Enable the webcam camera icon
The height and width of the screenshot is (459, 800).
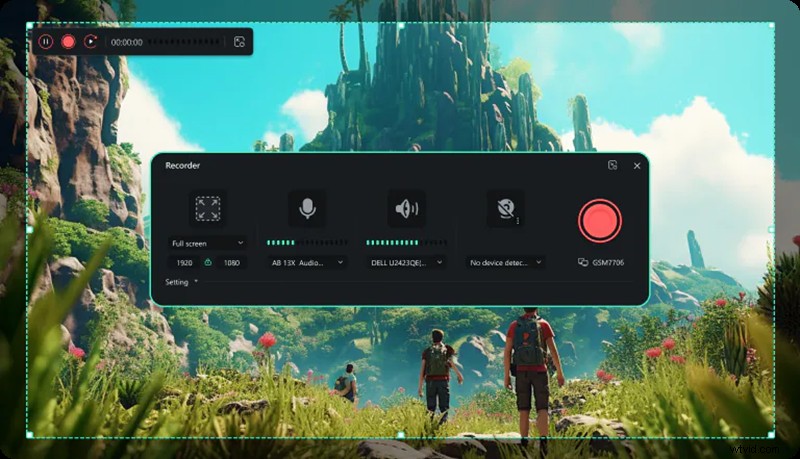(505, 208)
